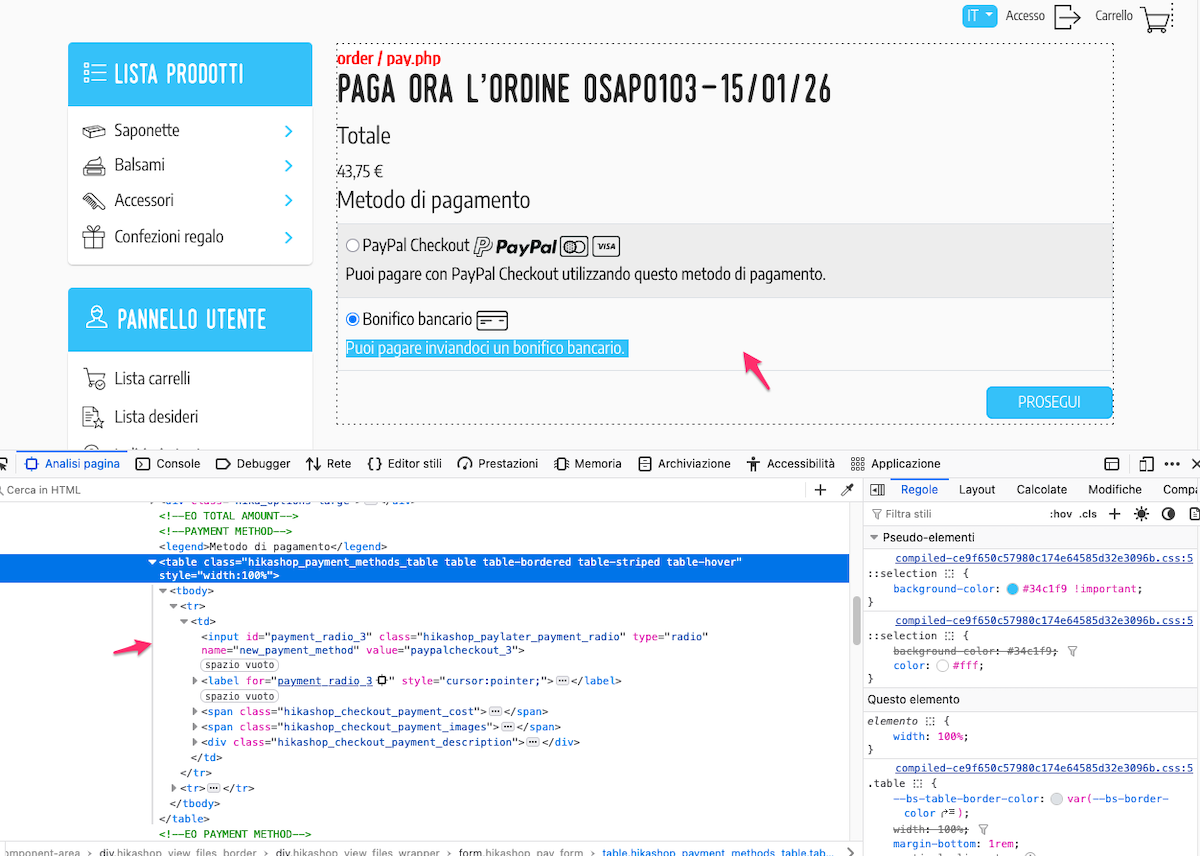Click the Cerca in HTML search field
The width and height of the screenshot is (1200, 856).
tap(400, 490)
